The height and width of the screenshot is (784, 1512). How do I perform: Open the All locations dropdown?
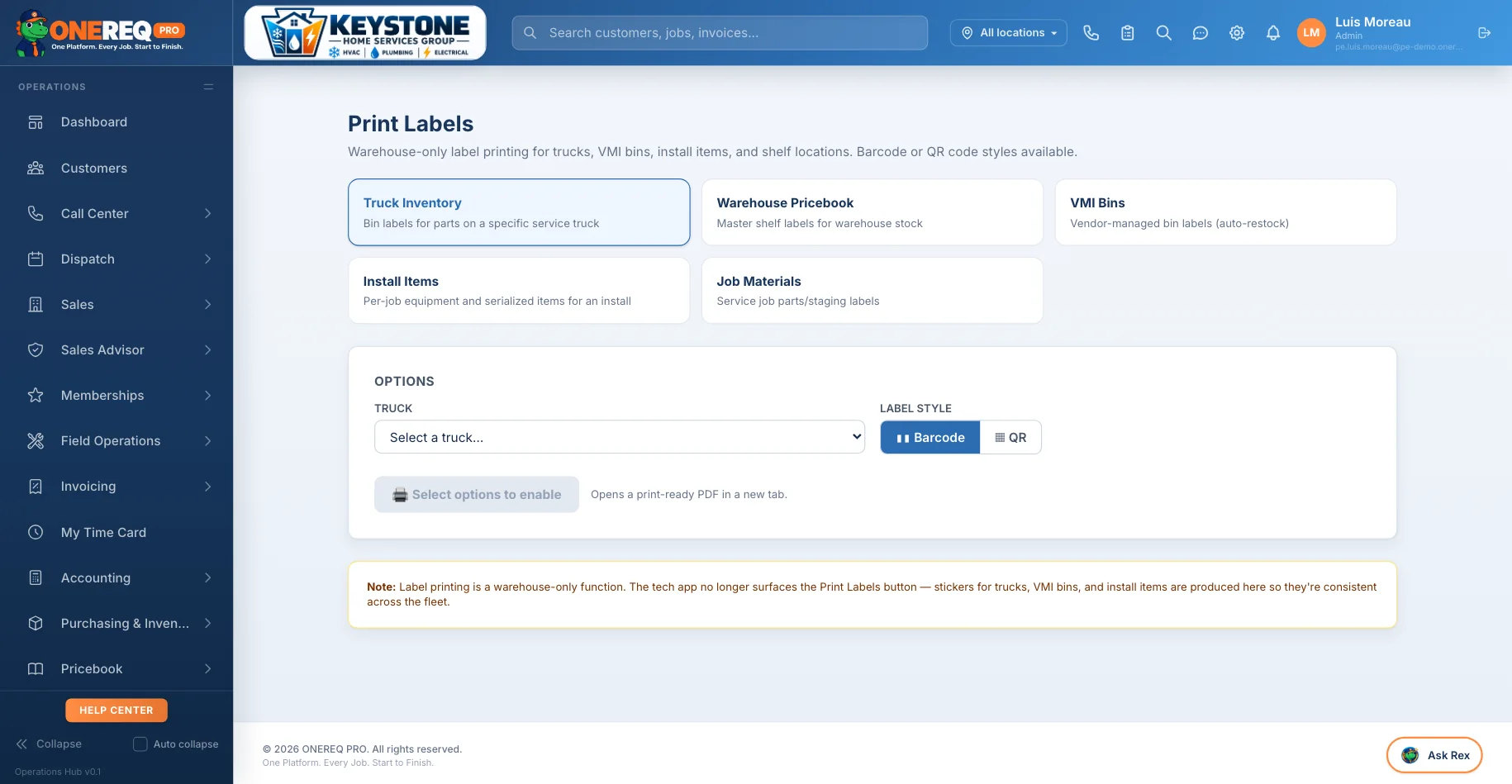(1008, 33)
